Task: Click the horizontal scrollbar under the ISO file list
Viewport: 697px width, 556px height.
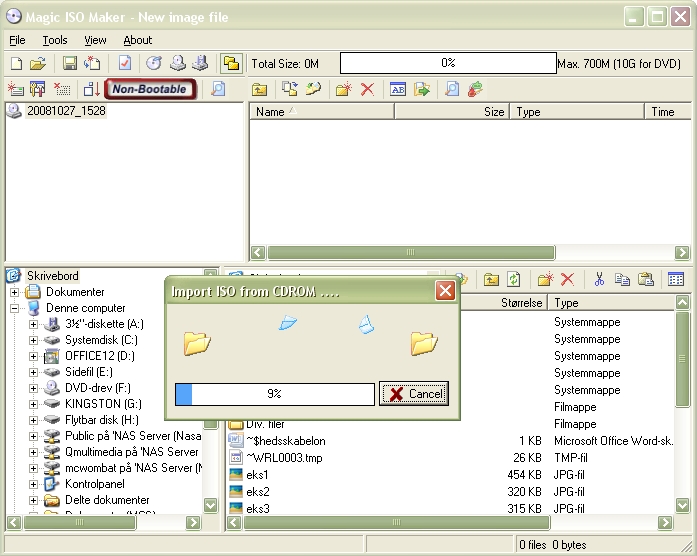Action: pos(470,253)
